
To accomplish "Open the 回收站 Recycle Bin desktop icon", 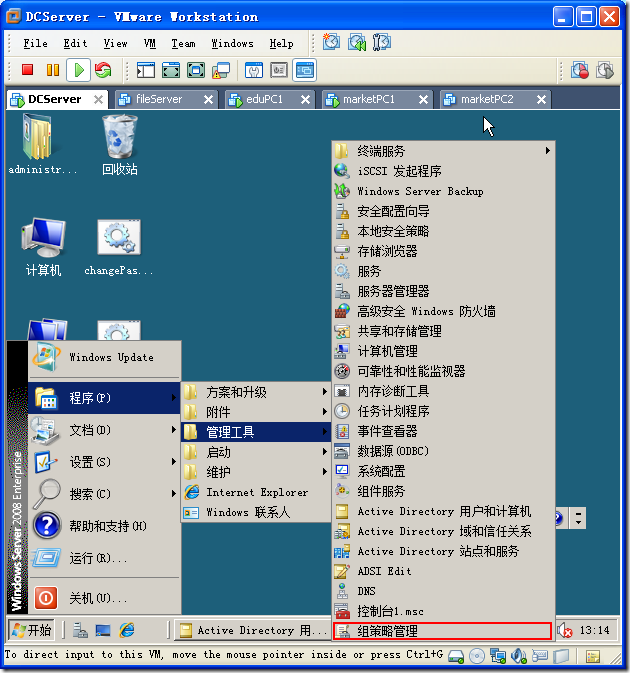I will click(x=120, y=145).
